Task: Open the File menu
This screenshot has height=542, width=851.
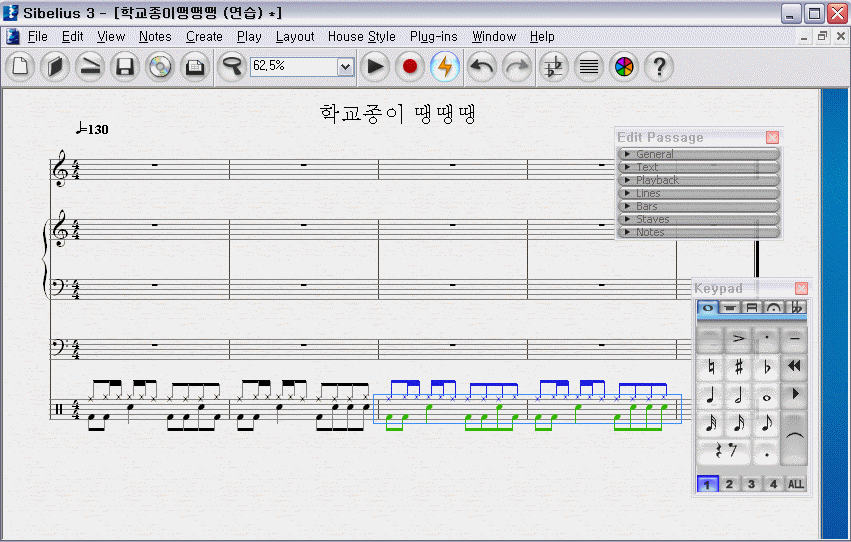Action: (37, 36)
